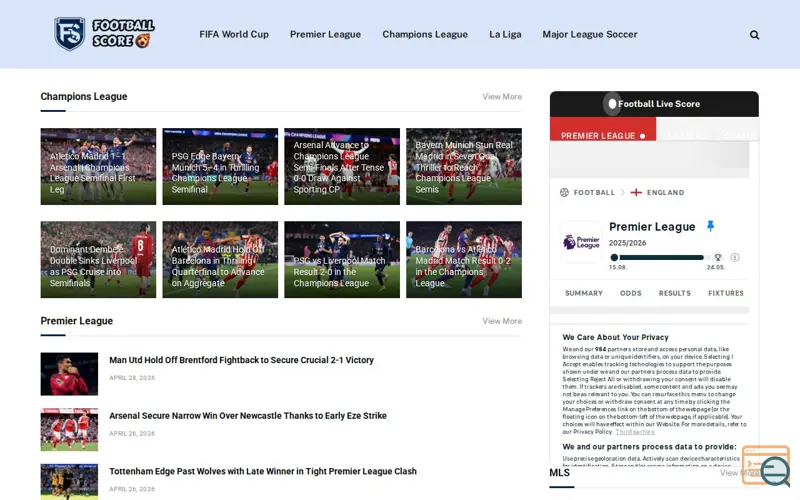Click the Premier League title in live score widget

tap(652, 227)
